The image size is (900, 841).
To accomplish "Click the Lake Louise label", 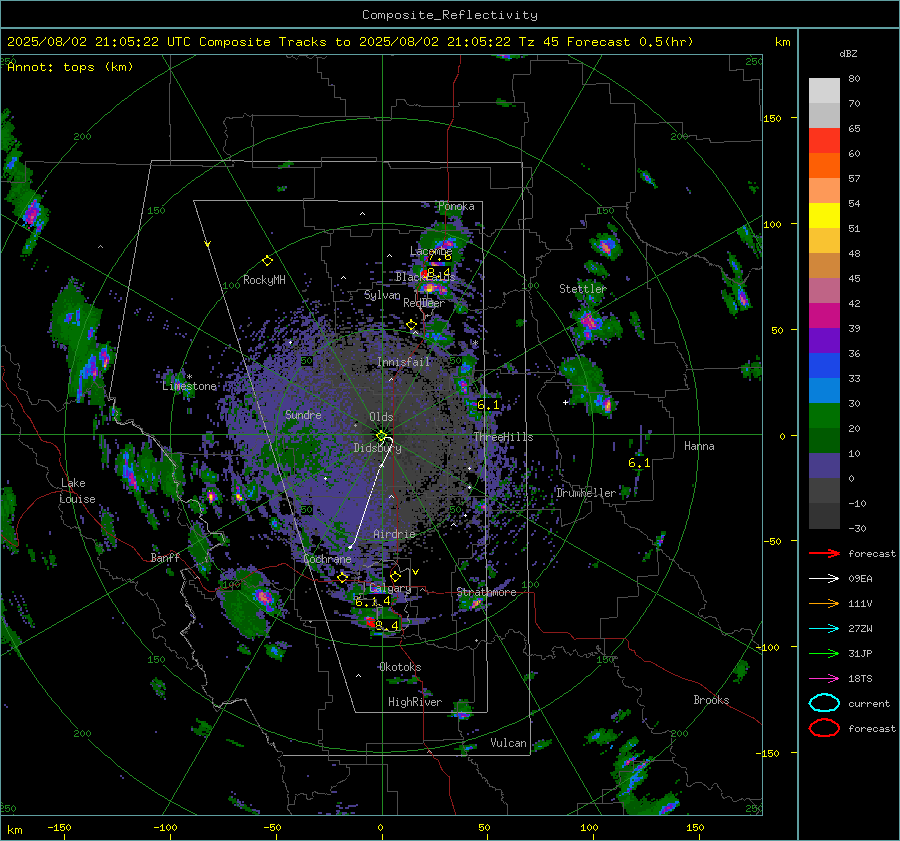I will tap(77, 491).
